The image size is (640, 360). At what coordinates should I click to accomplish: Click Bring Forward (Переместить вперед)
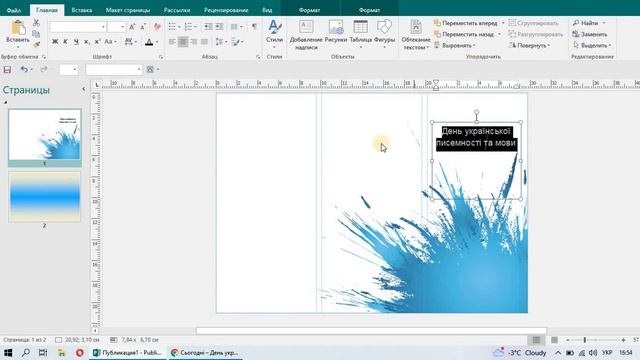point(465,23)
